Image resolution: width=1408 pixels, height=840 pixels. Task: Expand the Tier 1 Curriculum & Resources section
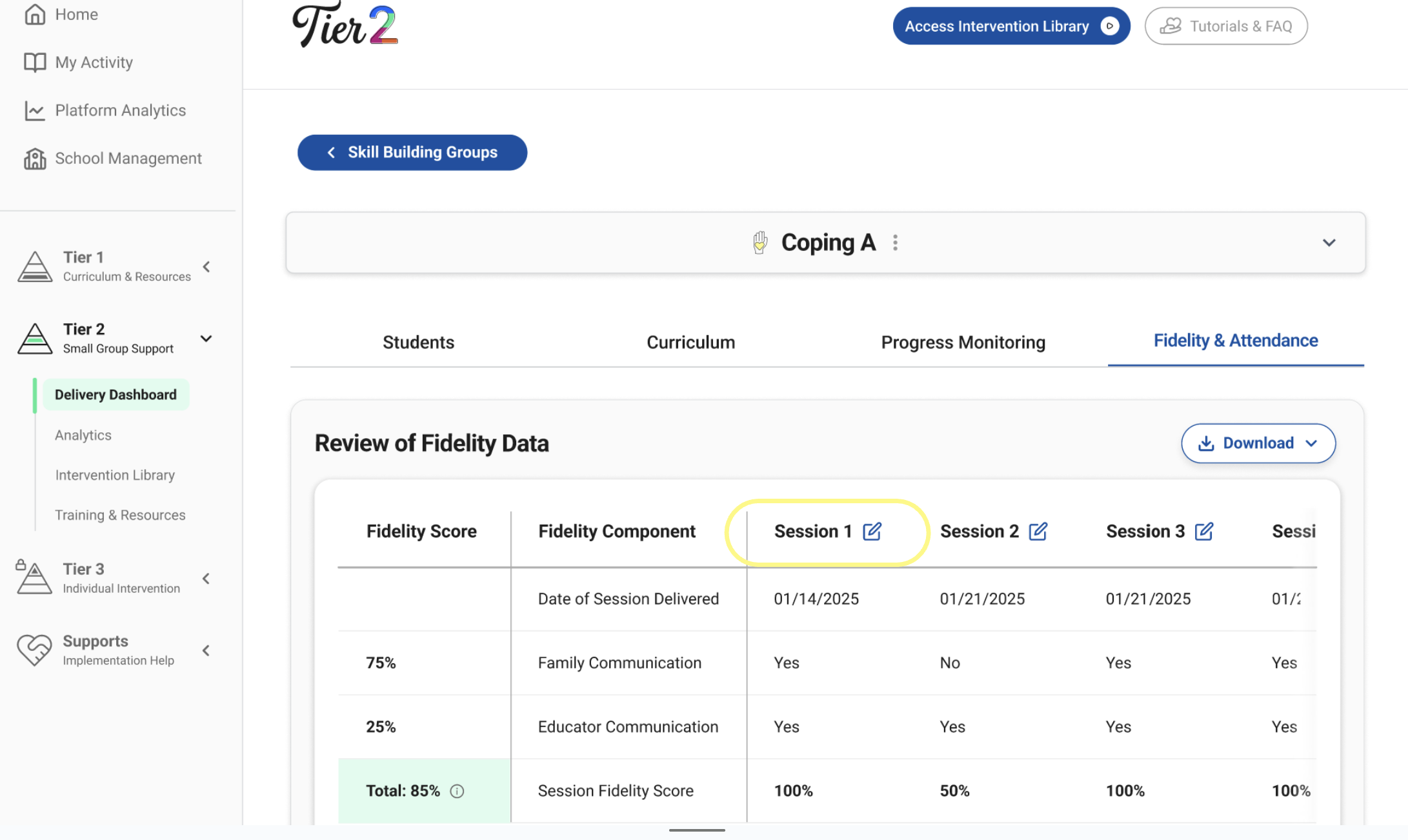(206, 266)
